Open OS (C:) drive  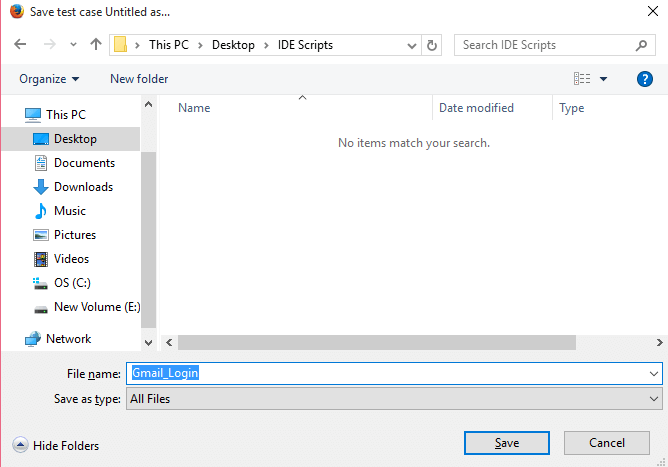pyautogui.click(x=72, y=283)
